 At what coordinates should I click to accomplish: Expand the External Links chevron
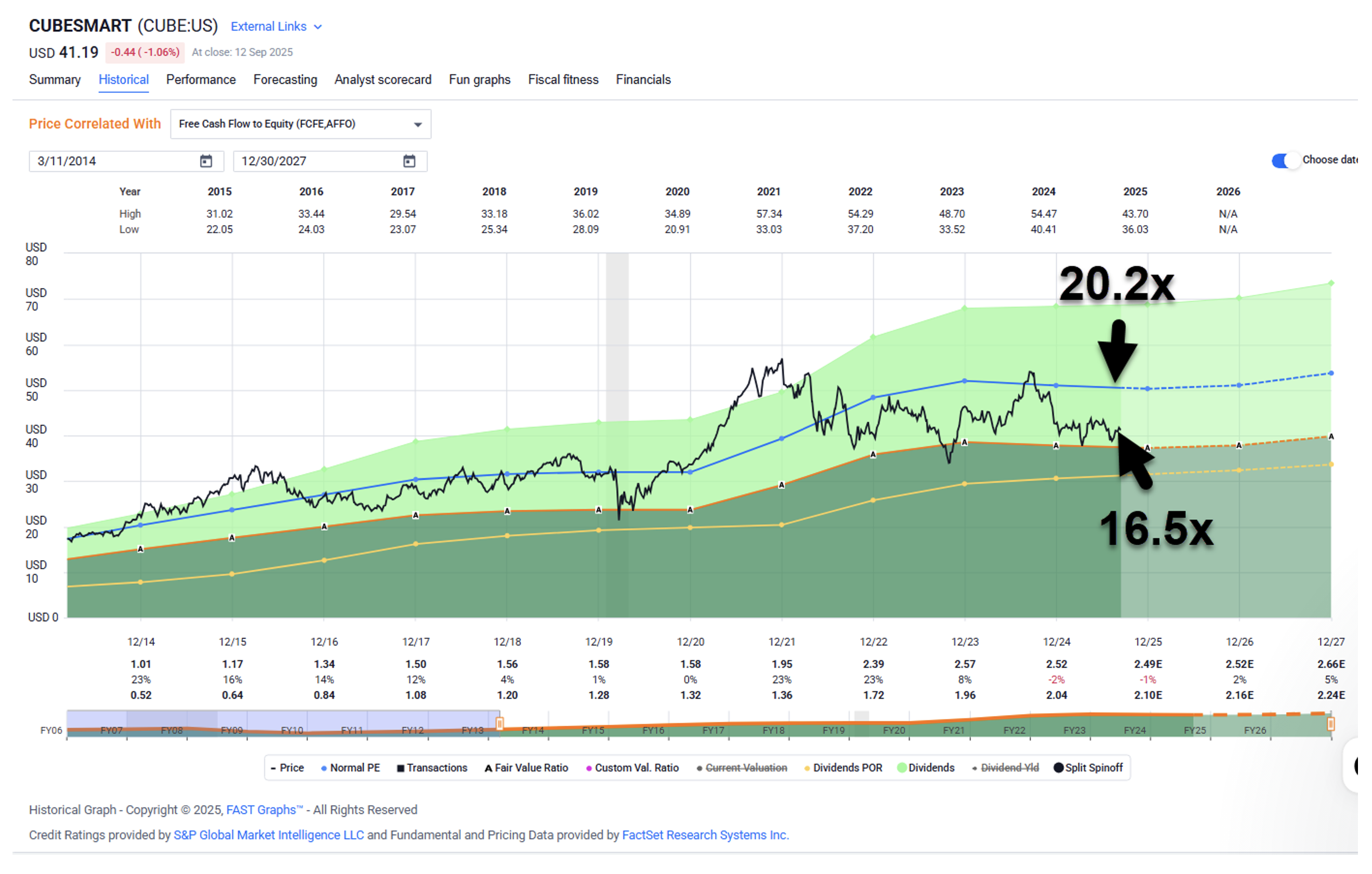tap(318, 27)
